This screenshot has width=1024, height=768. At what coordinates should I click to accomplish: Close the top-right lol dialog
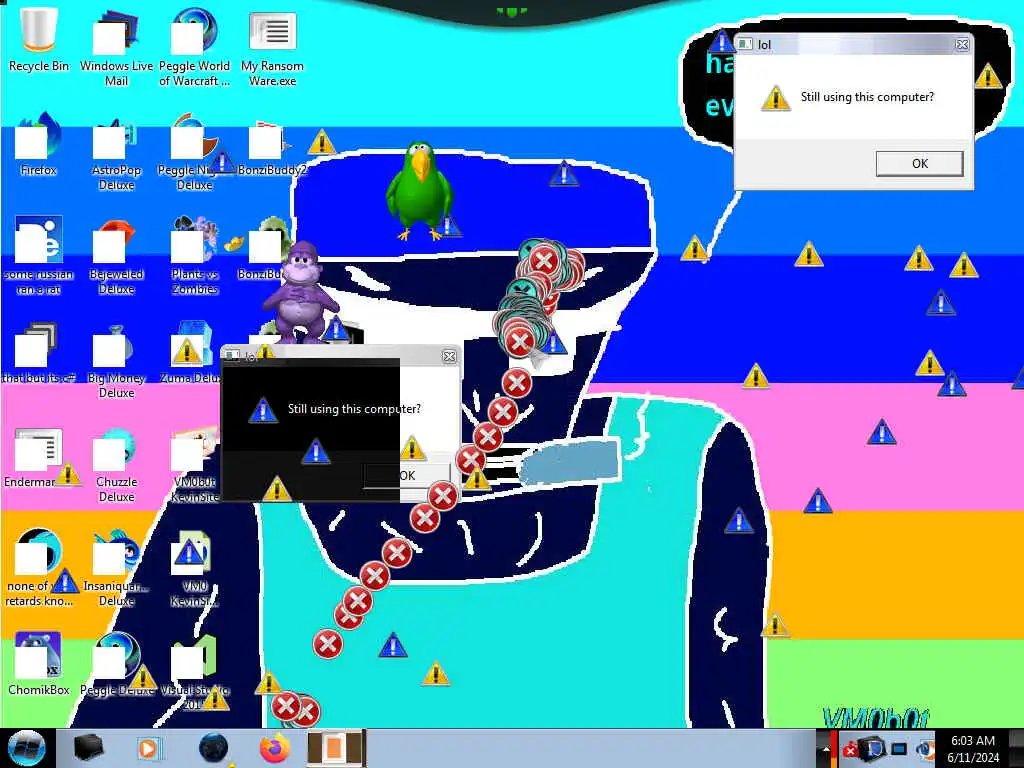[962, 44]
